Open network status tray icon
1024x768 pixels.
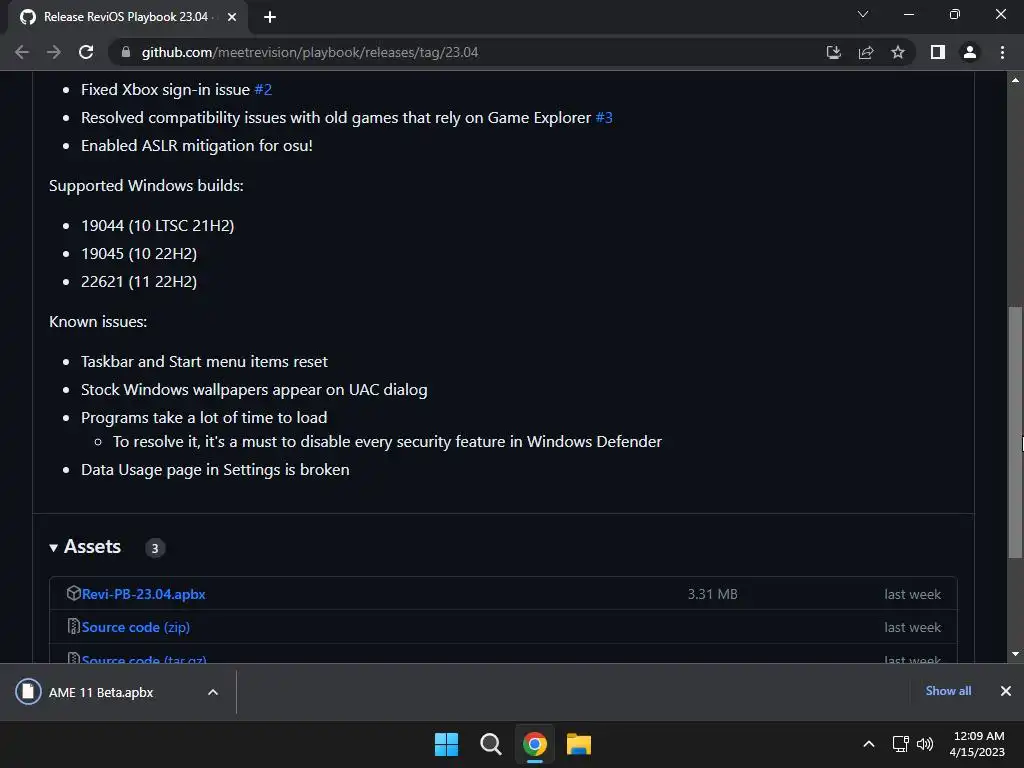(x=901, y=744)
